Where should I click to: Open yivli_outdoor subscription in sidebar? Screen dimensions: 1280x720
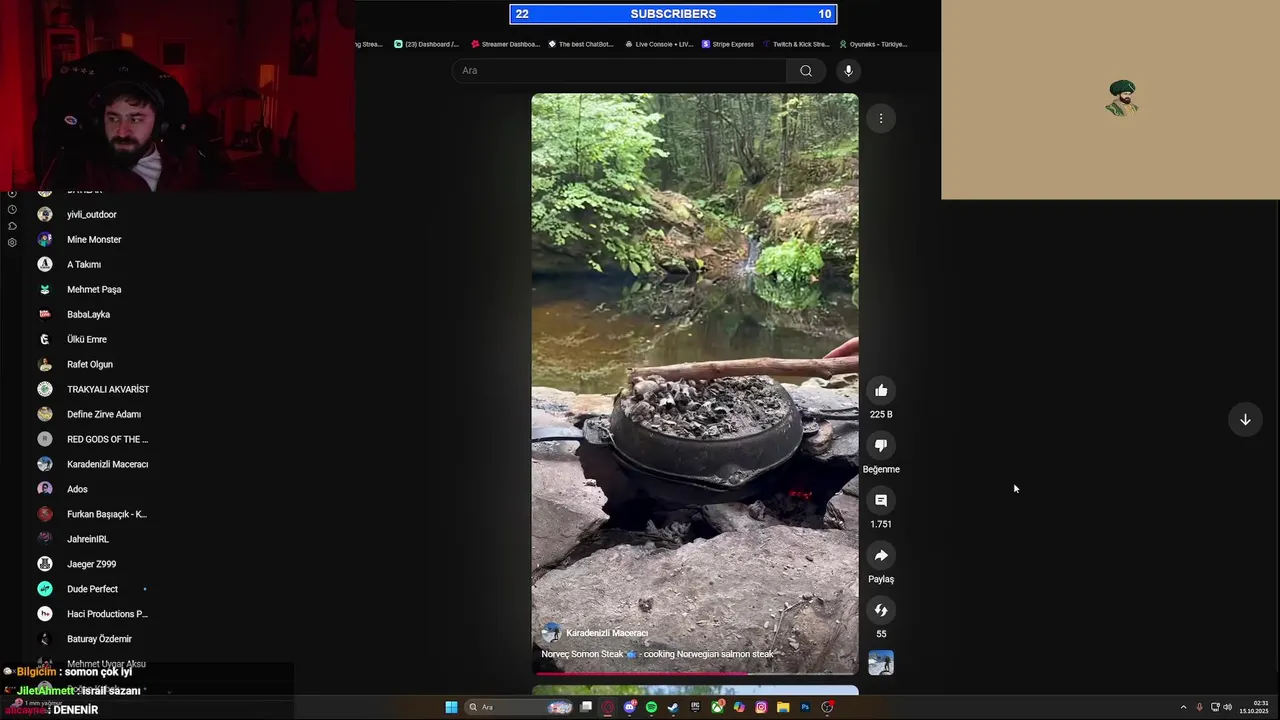(x=91, y=214)
